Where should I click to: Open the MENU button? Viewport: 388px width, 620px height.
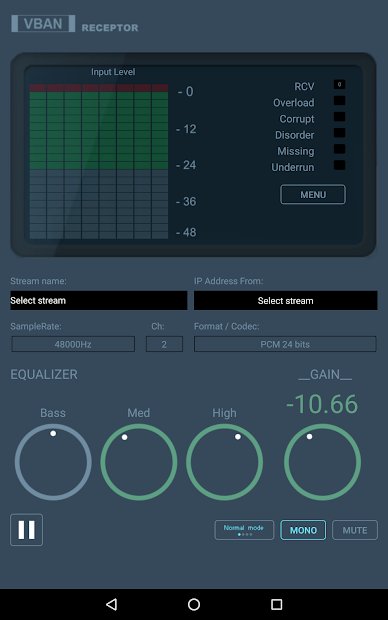(313, 195)
